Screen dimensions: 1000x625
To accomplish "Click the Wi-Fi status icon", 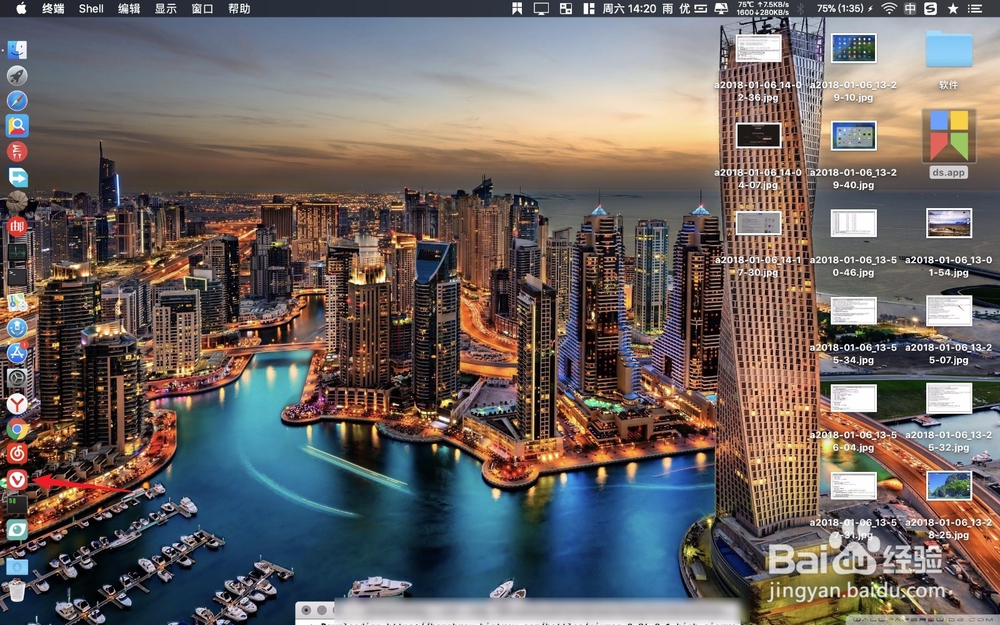I will click(889, 8).
